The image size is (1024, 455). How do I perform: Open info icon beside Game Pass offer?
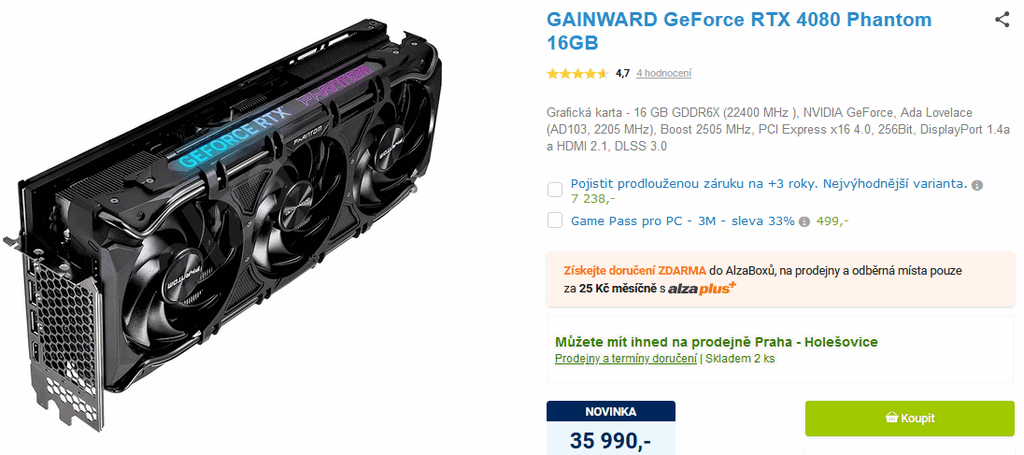(805, 222)
